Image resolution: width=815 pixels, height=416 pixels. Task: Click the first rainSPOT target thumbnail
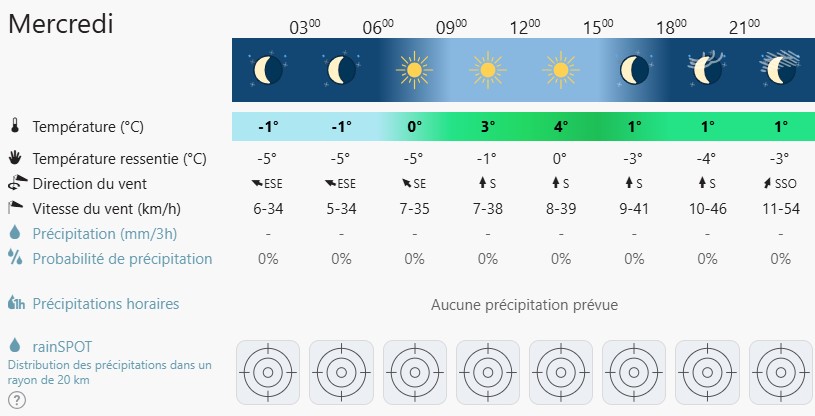[x=268, y=372]
